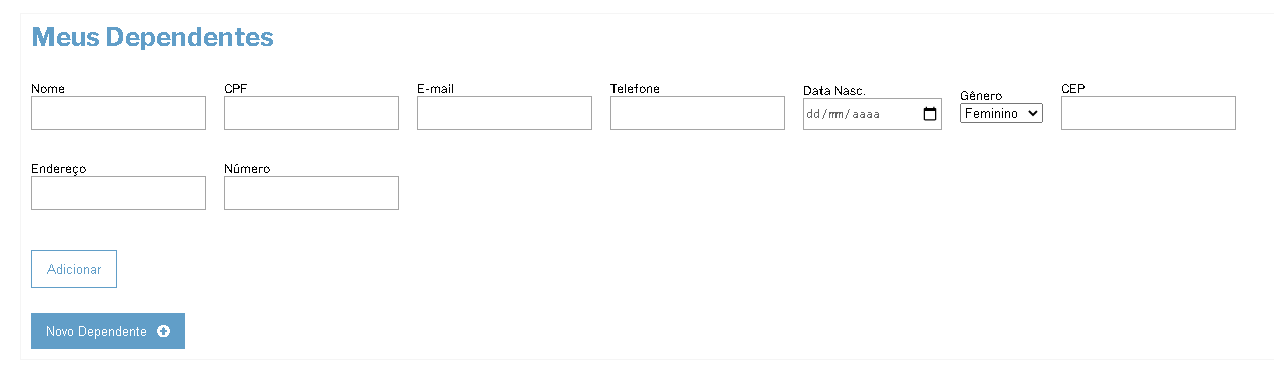
Task: Click the Novo Dependente button text
Action: point(96,332)
